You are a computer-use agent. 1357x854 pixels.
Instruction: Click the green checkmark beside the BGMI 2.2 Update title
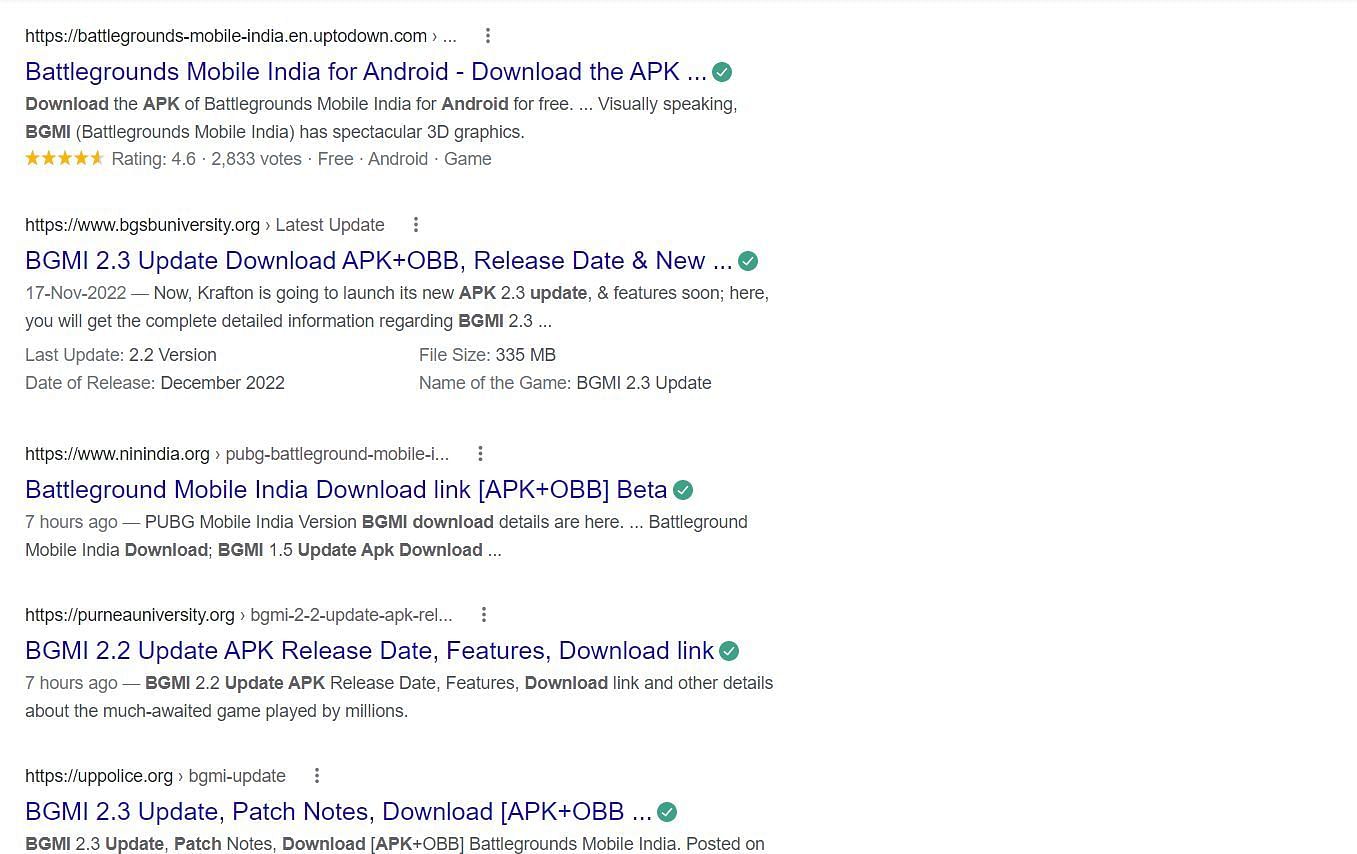729,651
